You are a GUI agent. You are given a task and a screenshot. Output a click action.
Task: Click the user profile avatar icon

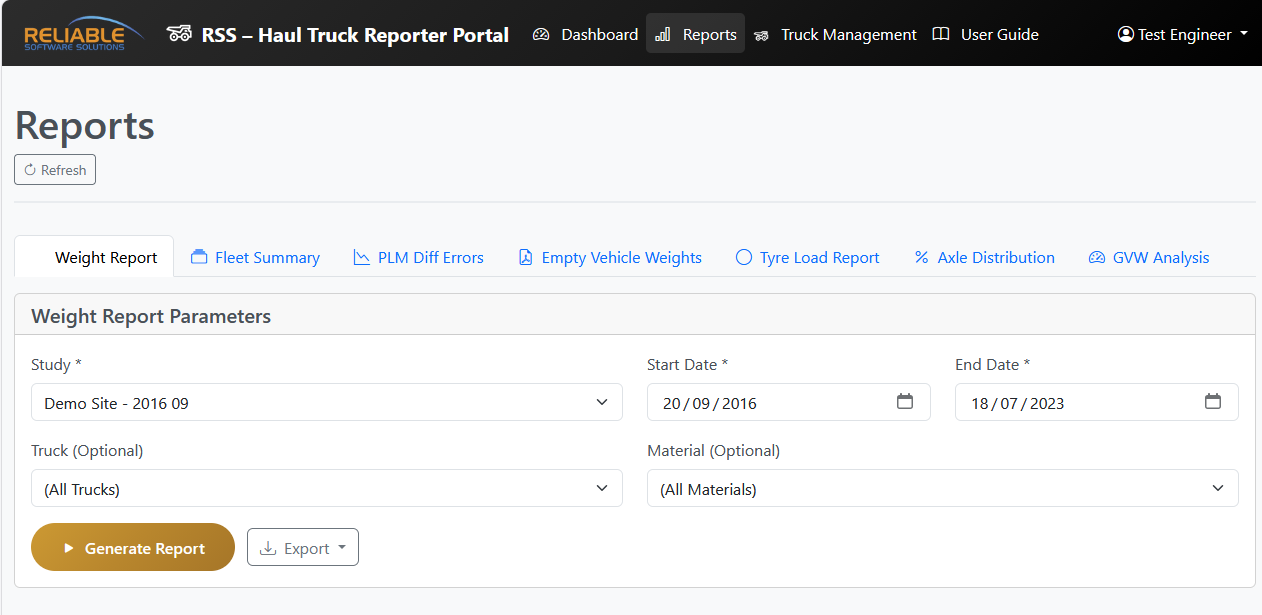click(1125, 34)
